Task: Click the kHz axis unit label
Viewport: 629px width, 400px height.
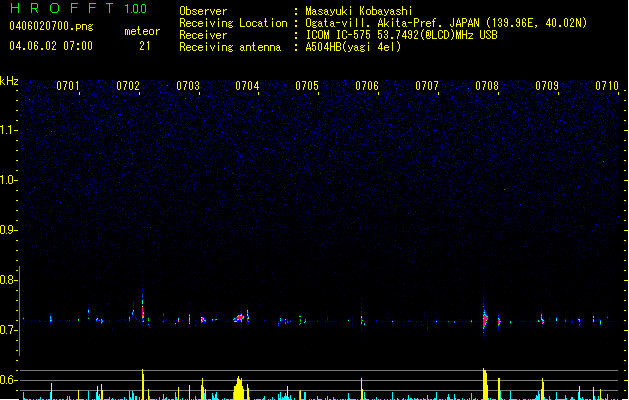Action: pos(9,81)
